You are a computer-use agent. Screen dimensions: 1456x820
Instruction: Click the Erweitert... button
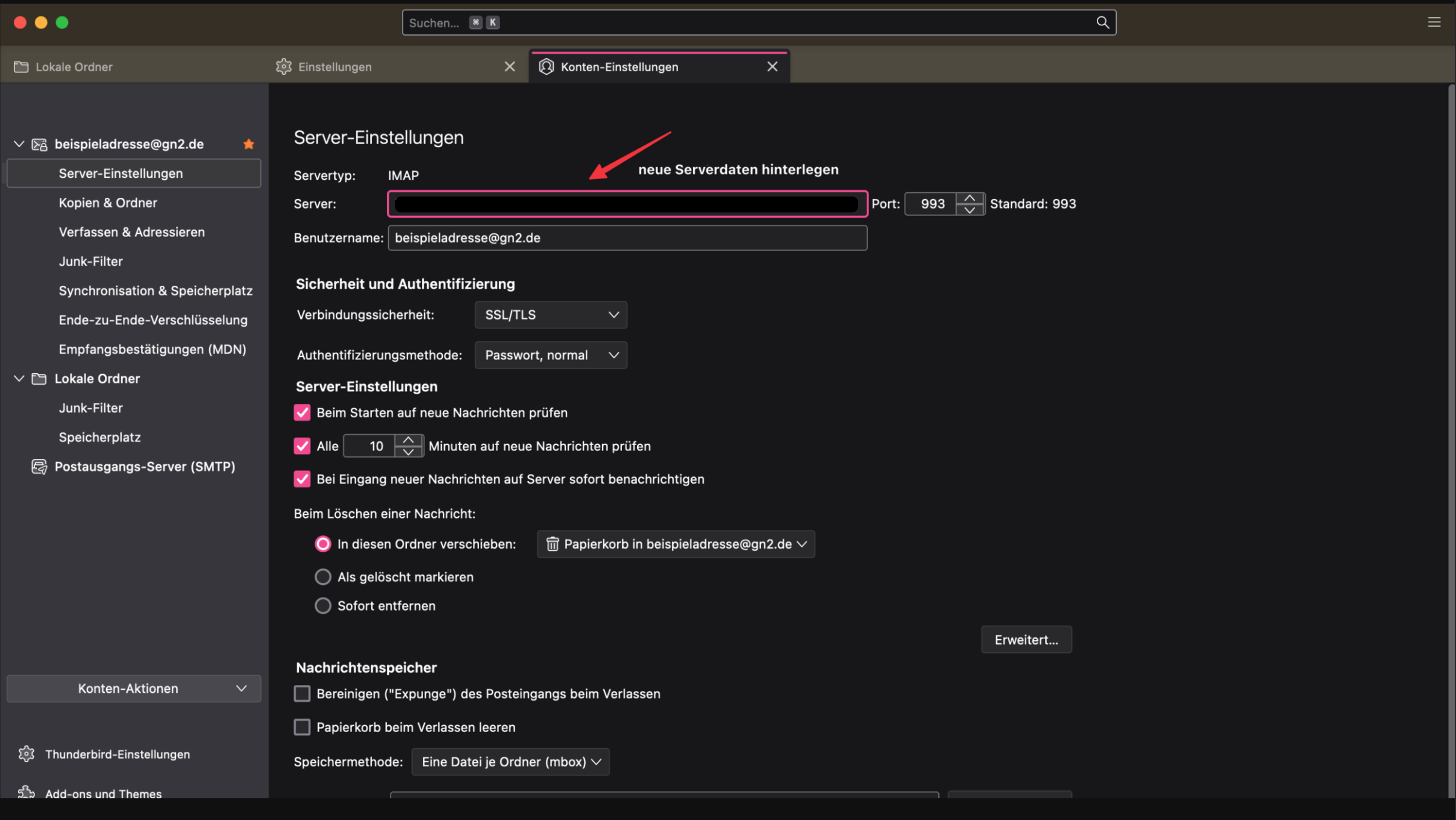point(1026,640)
